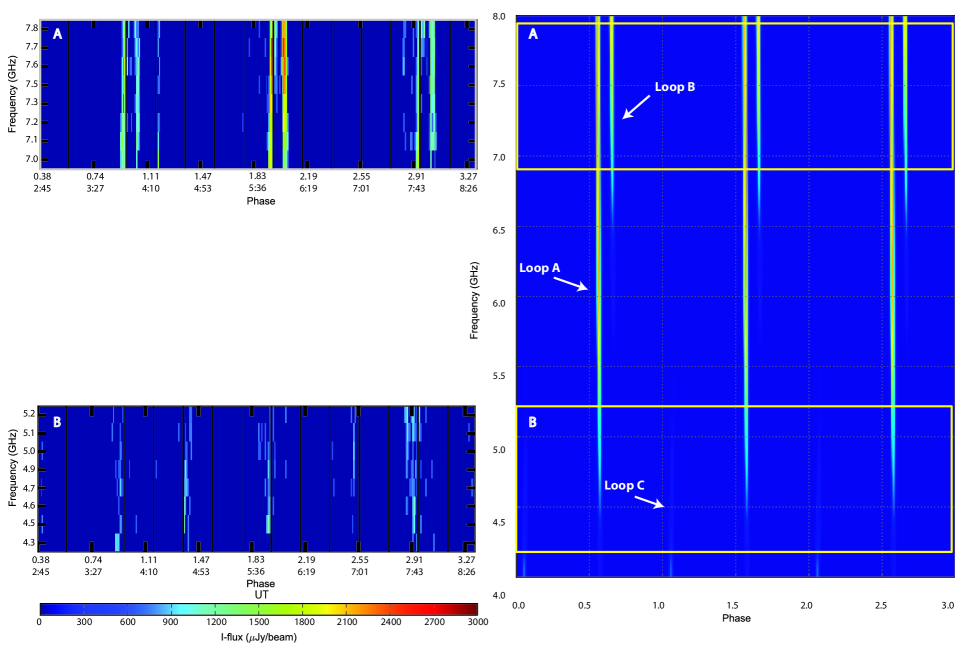Image resolution: width=969 pixels, height=649 pixels.
Task: Click the "8:26" time label under left panel A
Action: (468, 189)
